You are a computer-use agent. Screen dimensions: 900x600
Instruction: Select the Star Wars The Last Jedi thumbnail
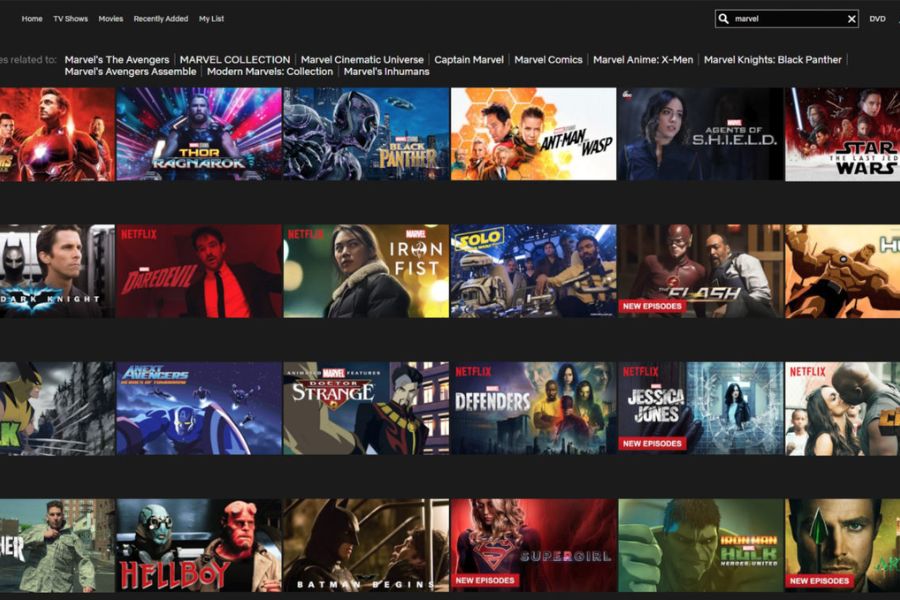point(843,134)
